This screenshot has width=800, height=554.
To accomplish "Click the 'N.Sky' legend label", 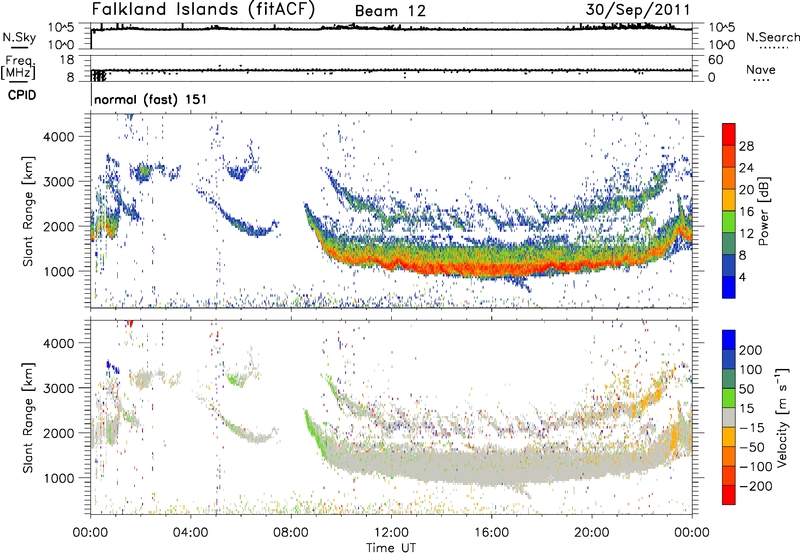I will (x=19, y=37).
